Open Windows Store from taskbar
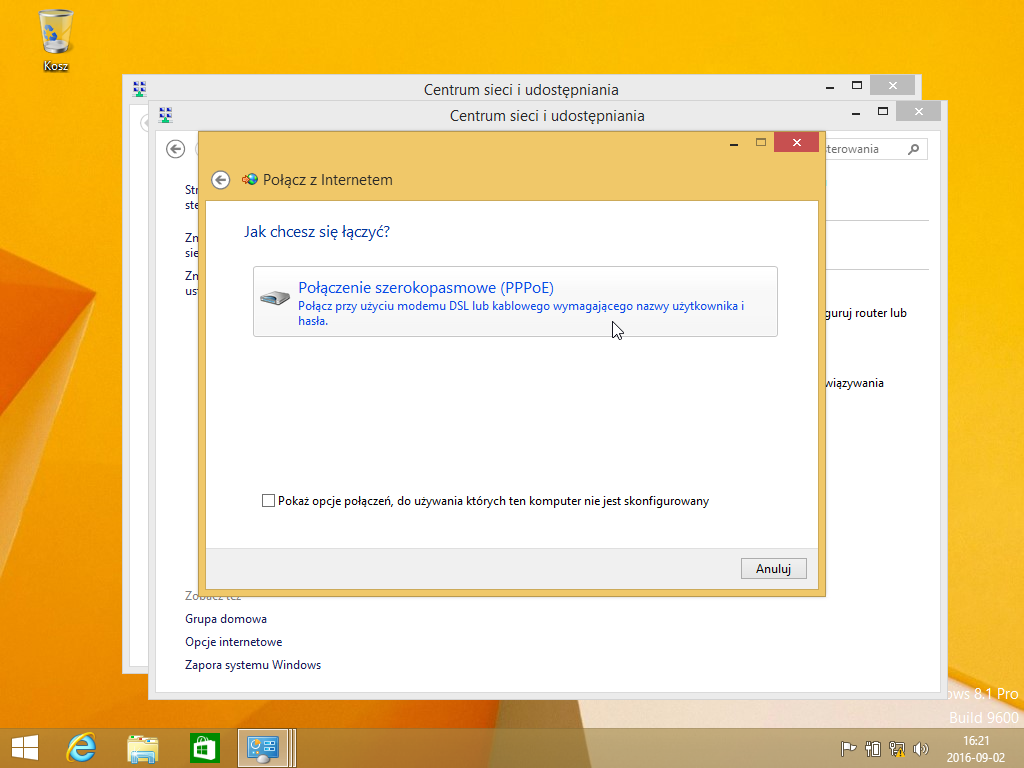The height and width of the screenshot is (768, 1024). (204, 748)
